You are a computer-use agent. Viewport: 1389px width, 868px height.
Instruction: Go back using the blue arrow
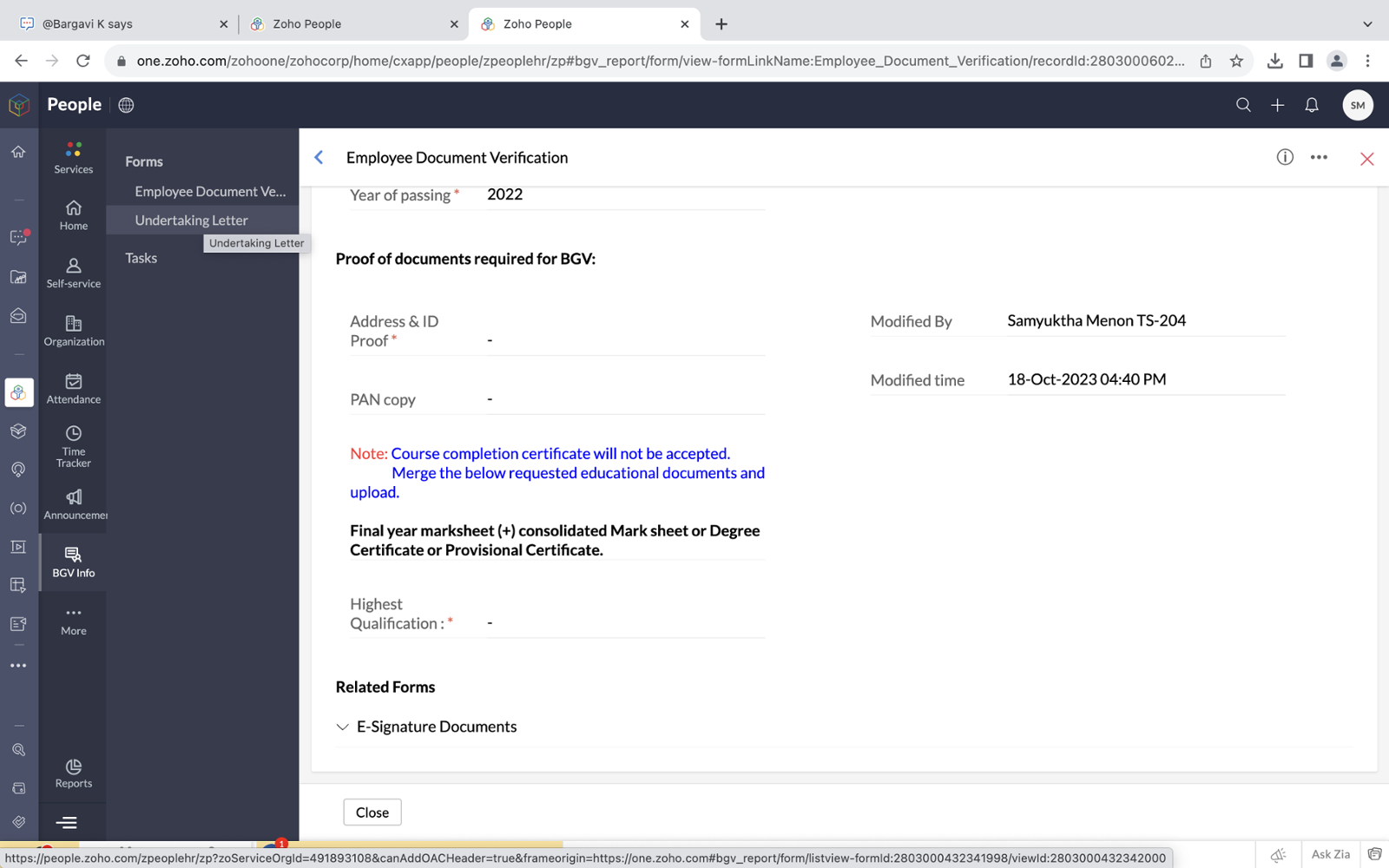click(319, 157)
